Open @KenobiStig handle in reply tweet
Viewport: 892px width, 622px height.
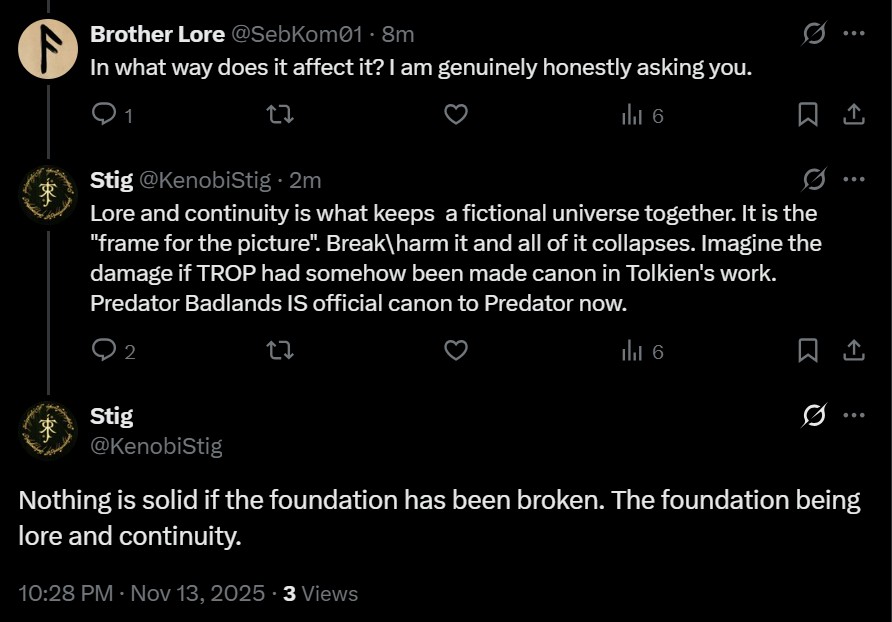[x=204, y=180]
